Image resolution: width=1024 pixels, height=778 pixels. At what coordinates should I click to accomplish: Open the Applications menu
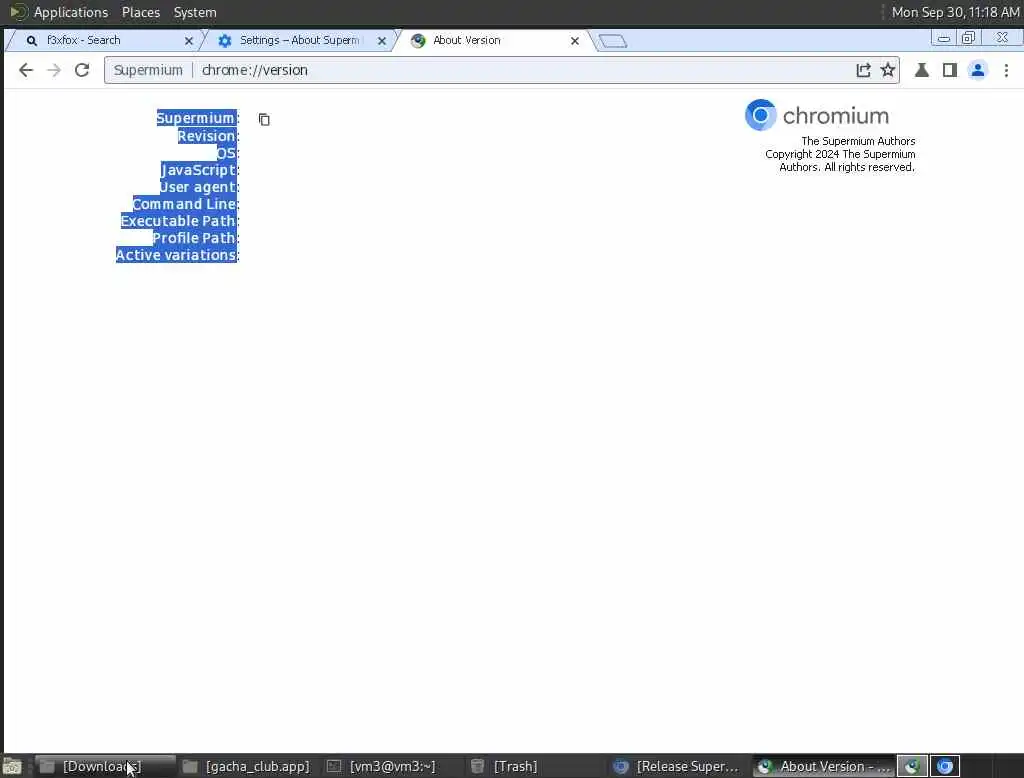coord(71,12)
